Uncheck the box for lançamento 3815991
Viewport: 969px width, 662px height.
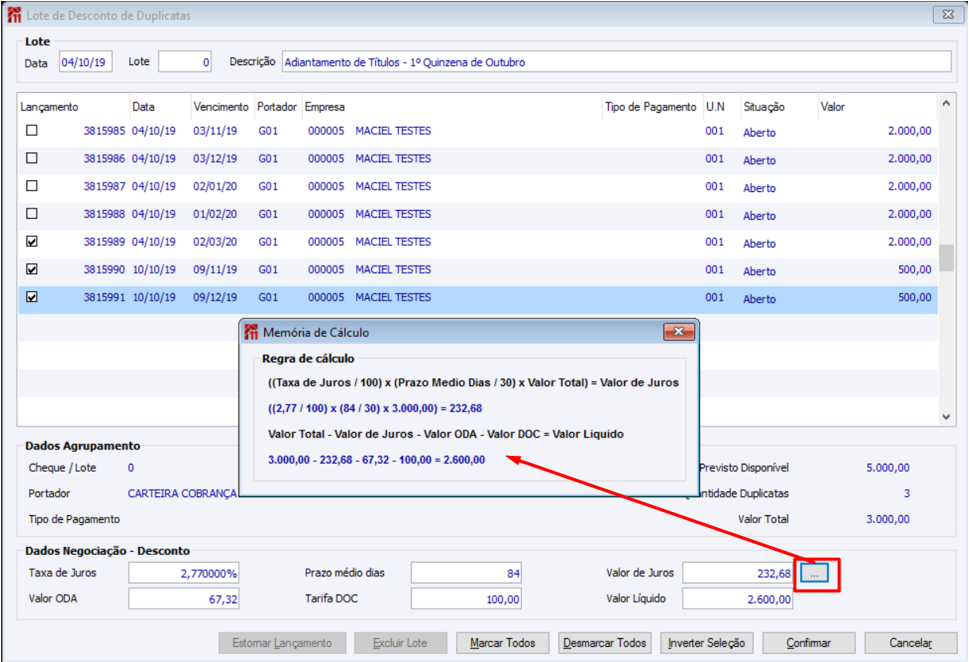32,297
